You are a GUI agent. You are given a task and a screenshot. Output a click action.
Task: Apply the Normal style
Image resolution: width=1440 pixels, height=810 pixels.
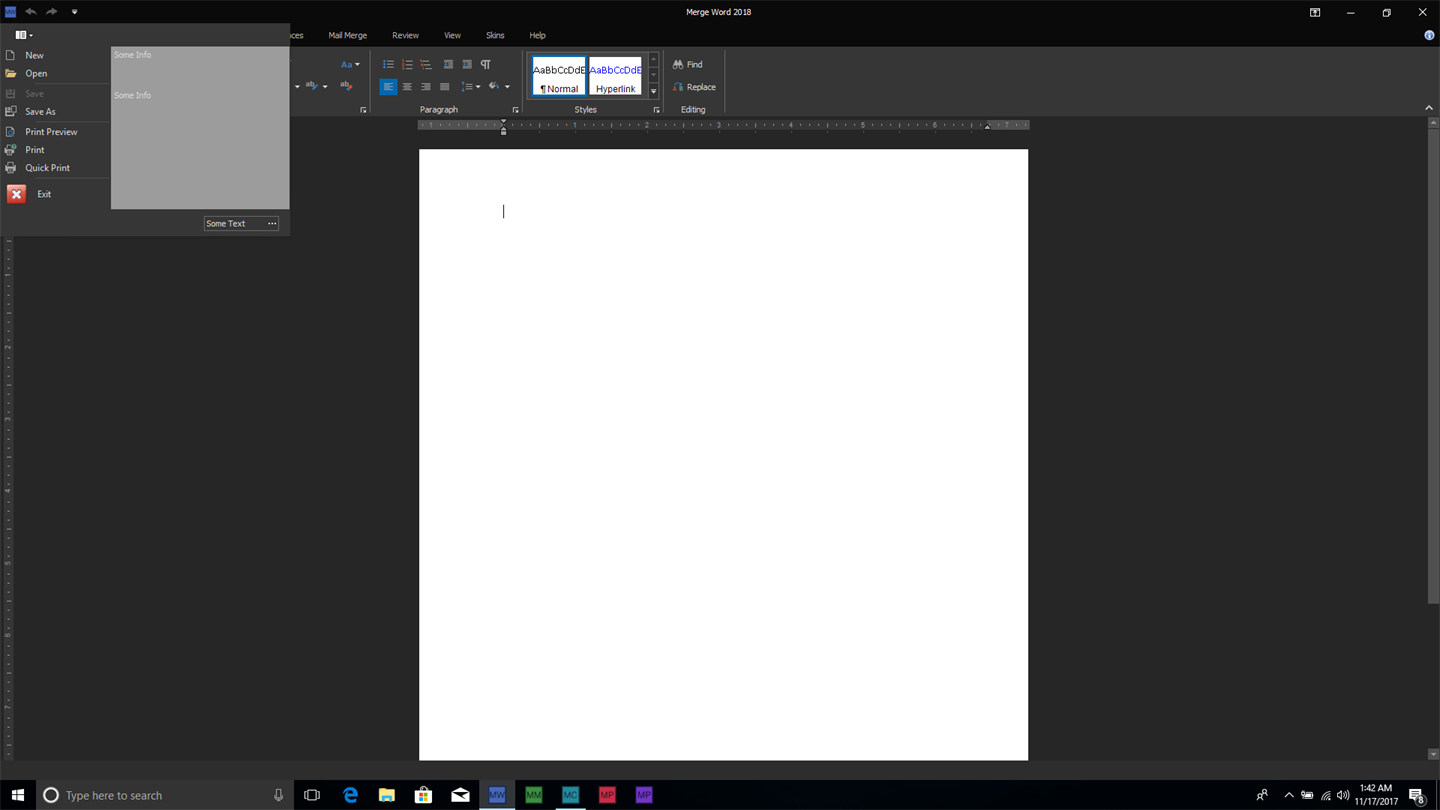tap(559, 77)
